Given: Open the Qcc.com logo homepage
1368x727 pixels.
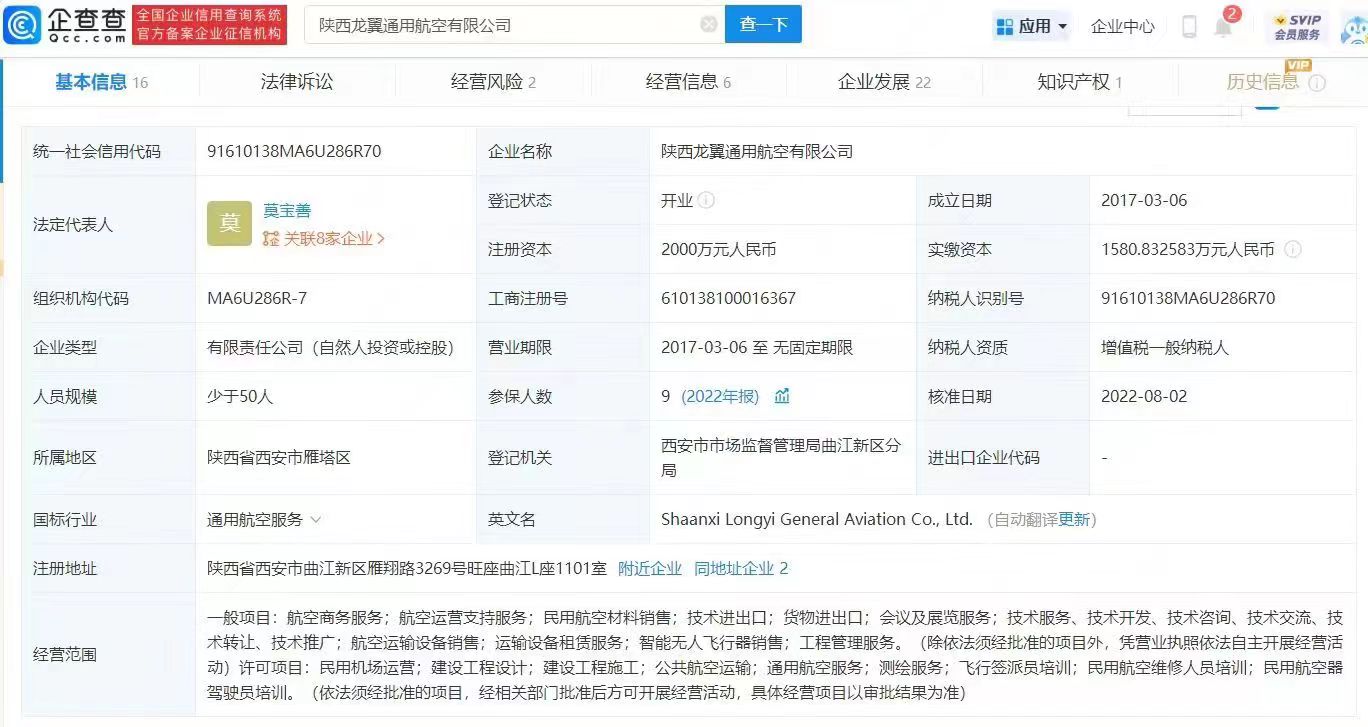Looking at the screenshot, I should click(66, 25).
